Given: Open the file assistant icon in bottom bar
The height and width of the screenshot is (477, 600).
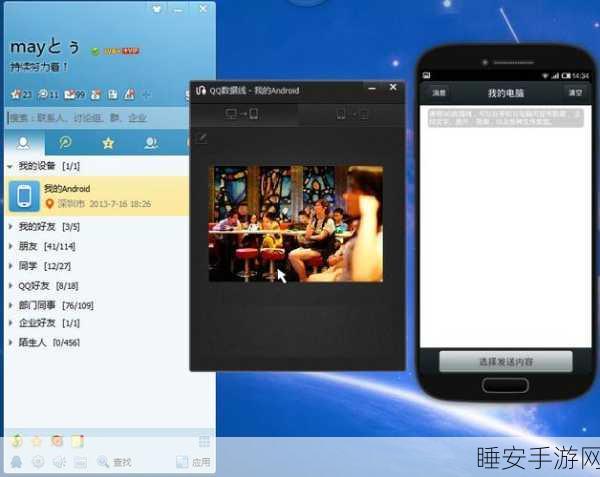Looking at the screenshot, I should coord(80,462).
